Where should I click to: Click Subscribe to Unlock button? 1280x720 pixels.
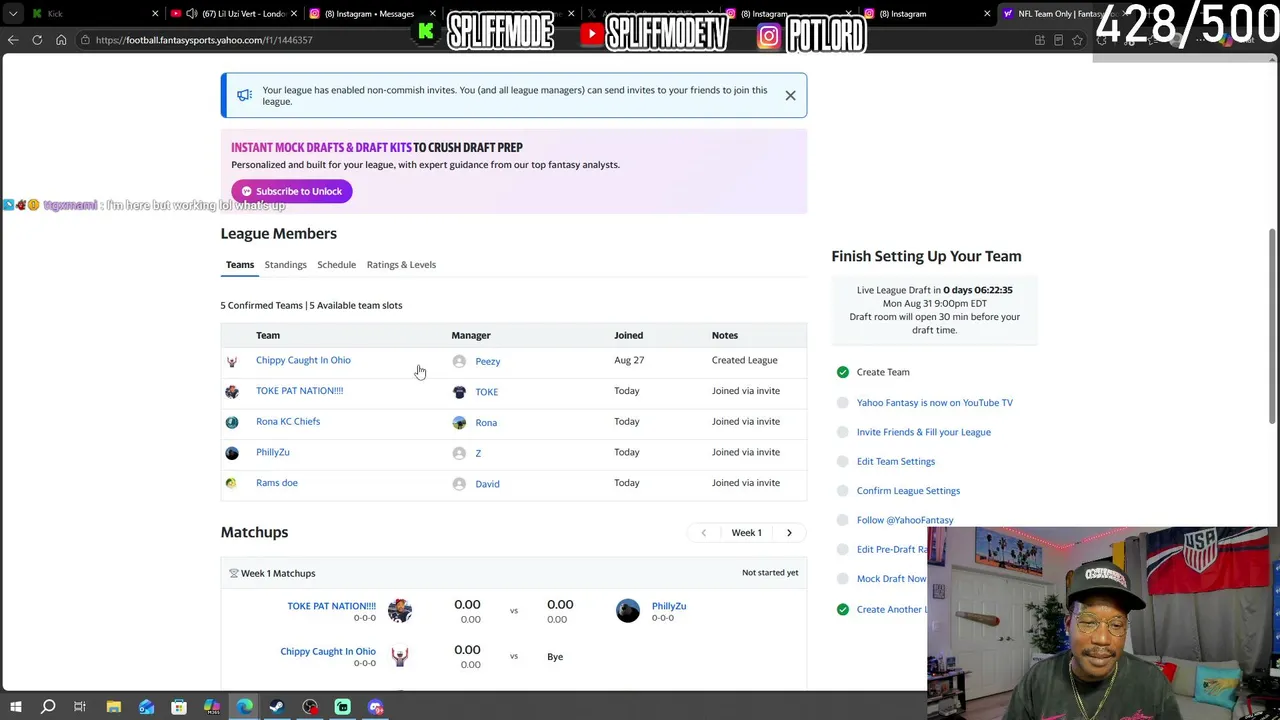click(292, 191)
